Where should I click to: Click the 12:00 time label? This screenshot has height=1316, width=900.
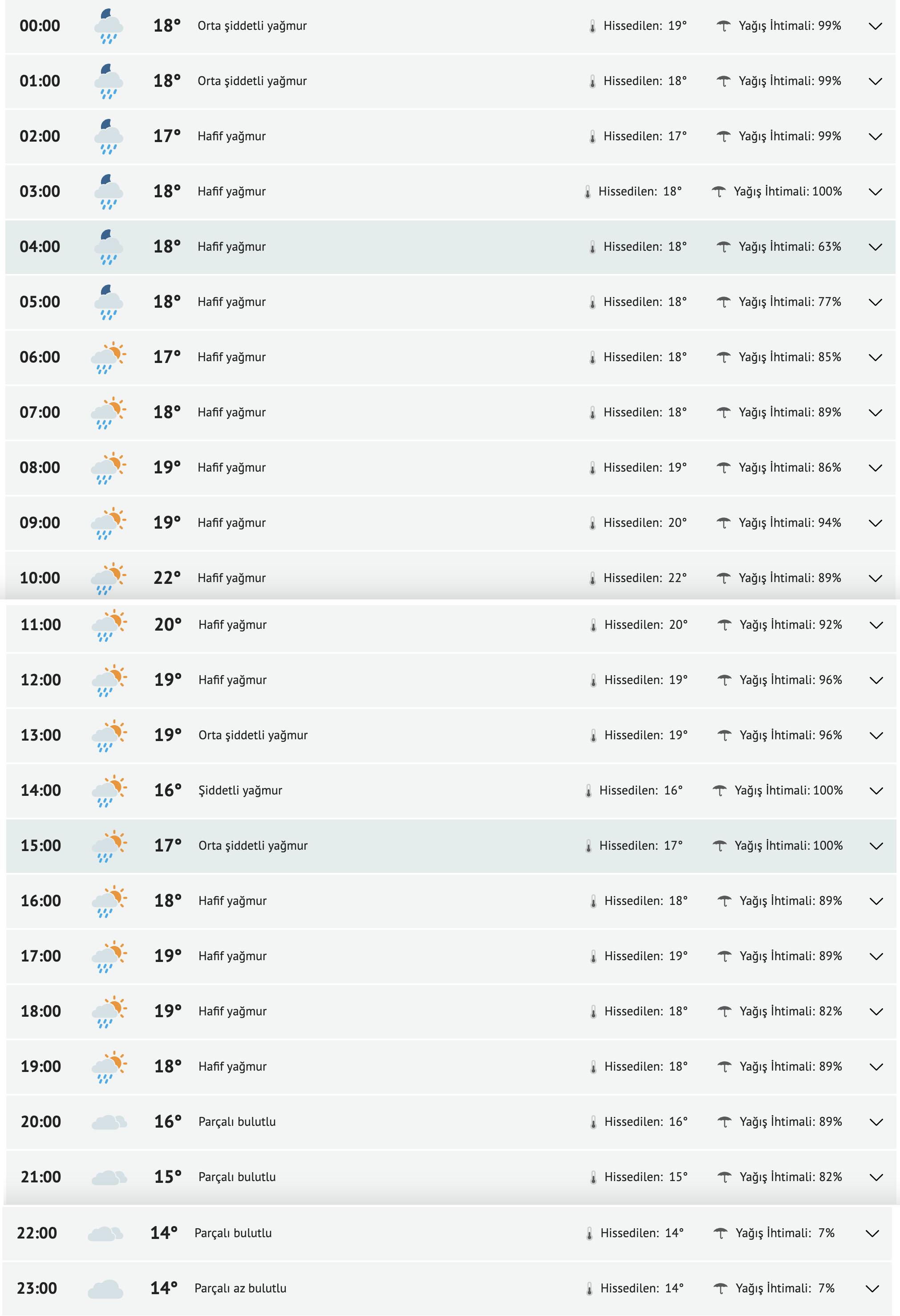[41, 680]
